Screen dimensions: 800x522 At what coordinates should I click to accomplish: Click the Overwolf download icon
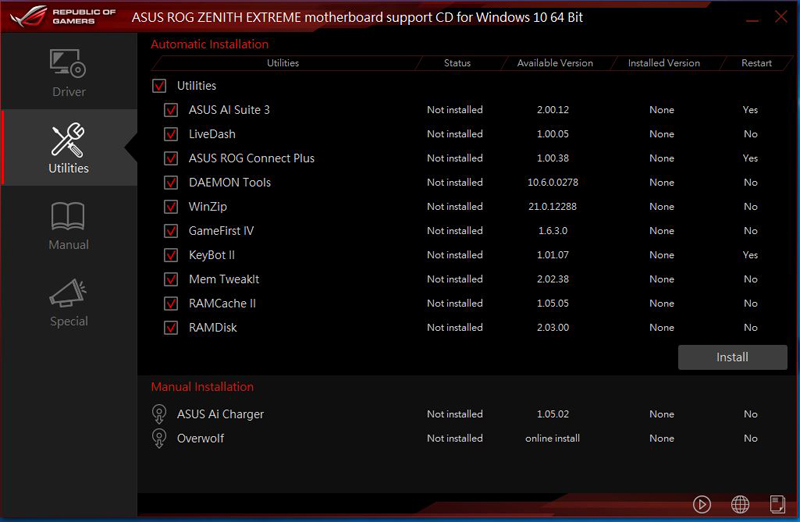158,438
